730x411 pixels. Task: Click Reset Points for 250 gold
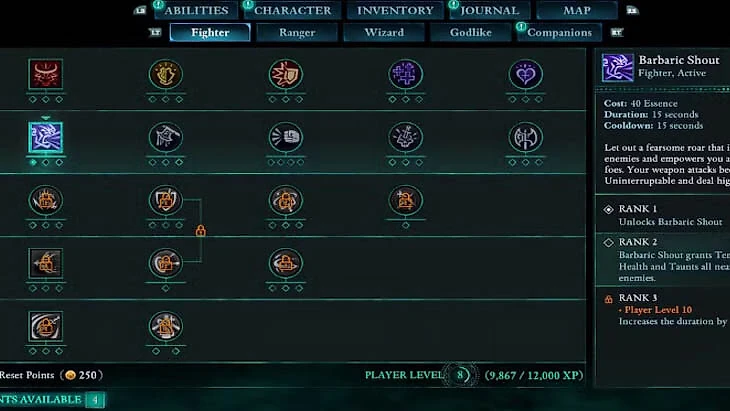click(x=50, y=375)
